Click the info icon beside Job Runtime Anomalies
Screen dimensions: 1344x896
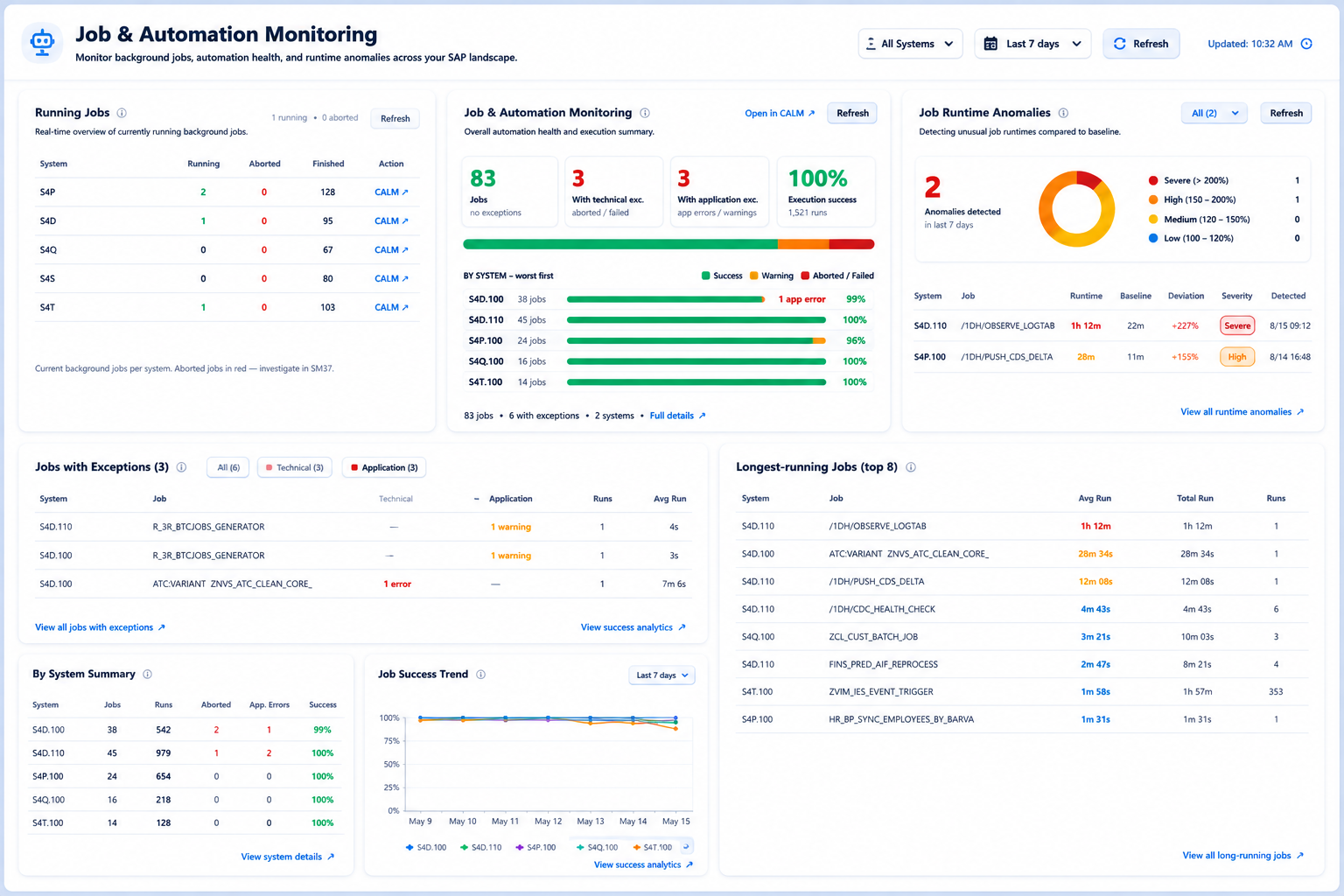click(1063, 113)
